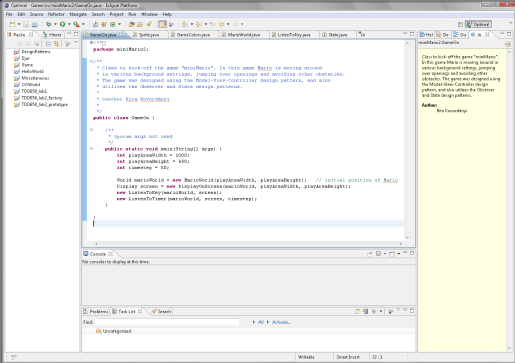Open the Window menu
Screen dimensions: 515x363
[x=149, y=14]
